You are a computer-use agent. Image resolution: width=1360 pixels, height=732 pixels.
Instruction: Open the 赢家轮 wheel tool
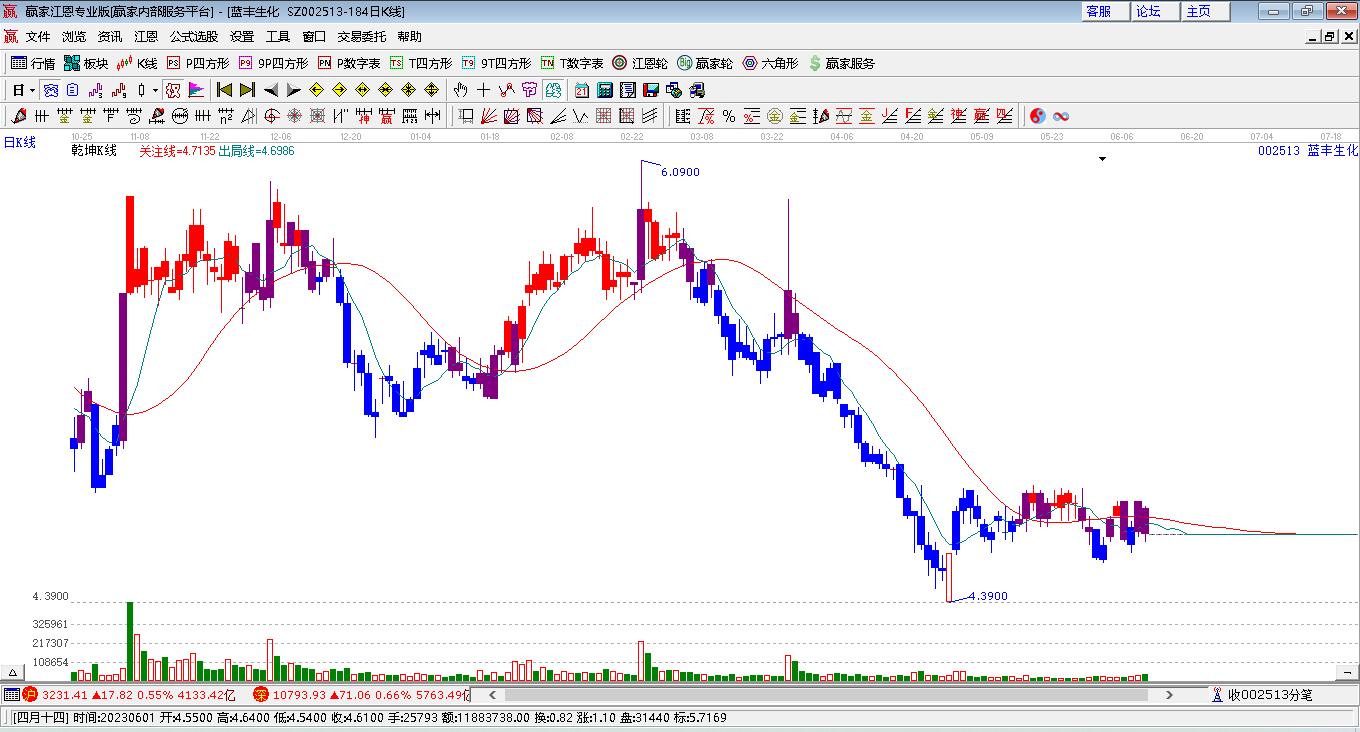tap(705, 63)
